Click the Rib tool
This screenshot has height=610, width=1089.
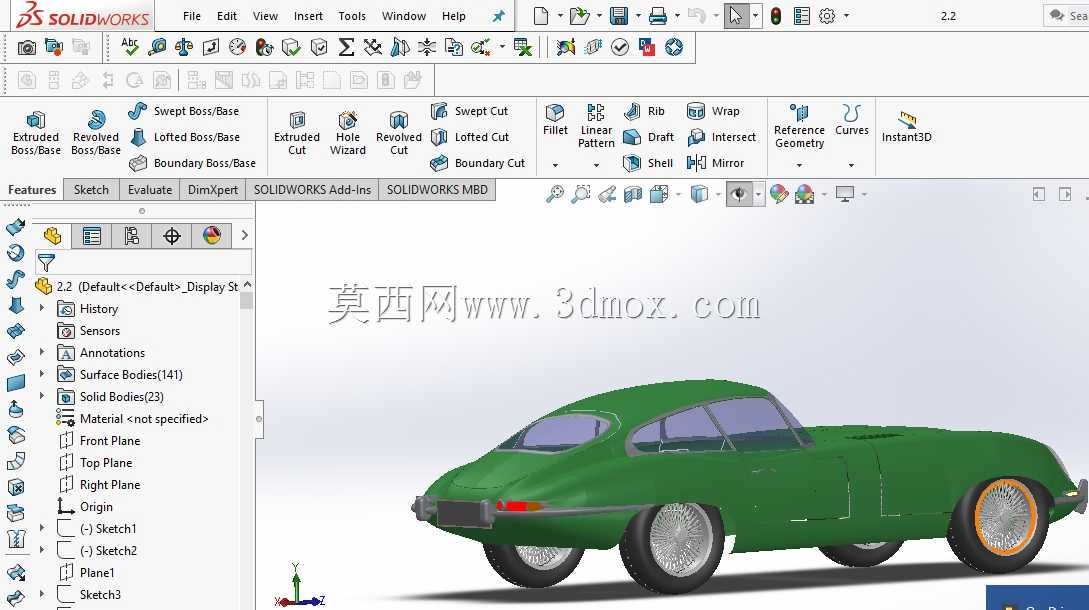point(645,111)
